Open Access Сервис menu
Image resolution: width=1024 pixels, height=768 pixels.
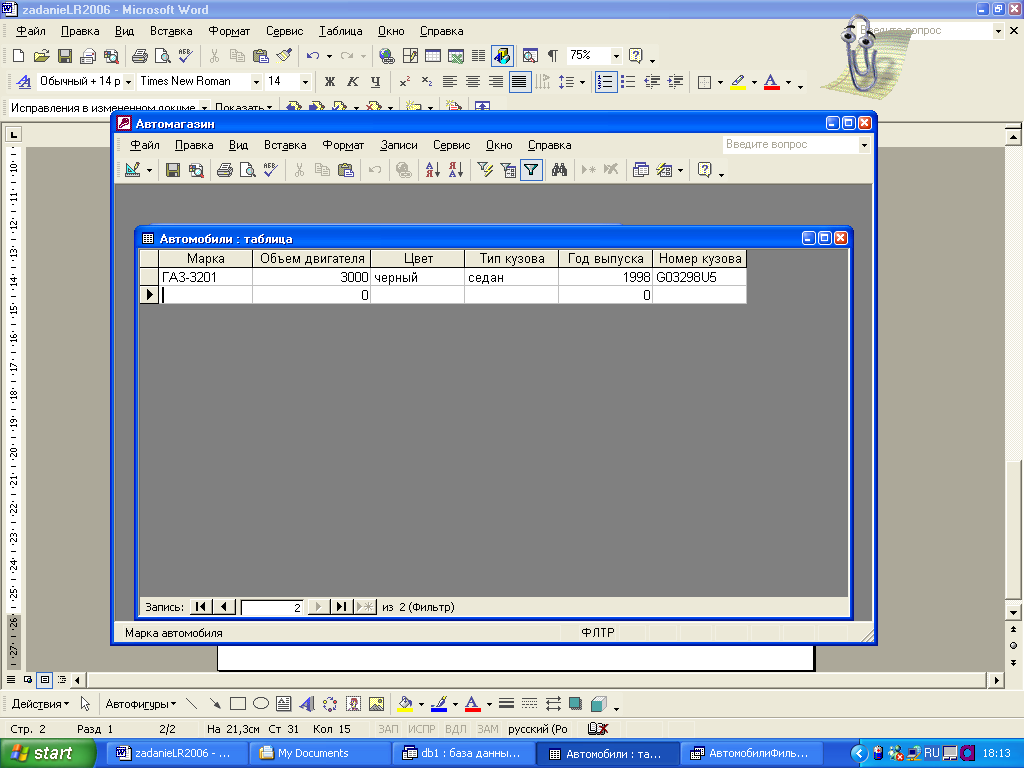451,145
